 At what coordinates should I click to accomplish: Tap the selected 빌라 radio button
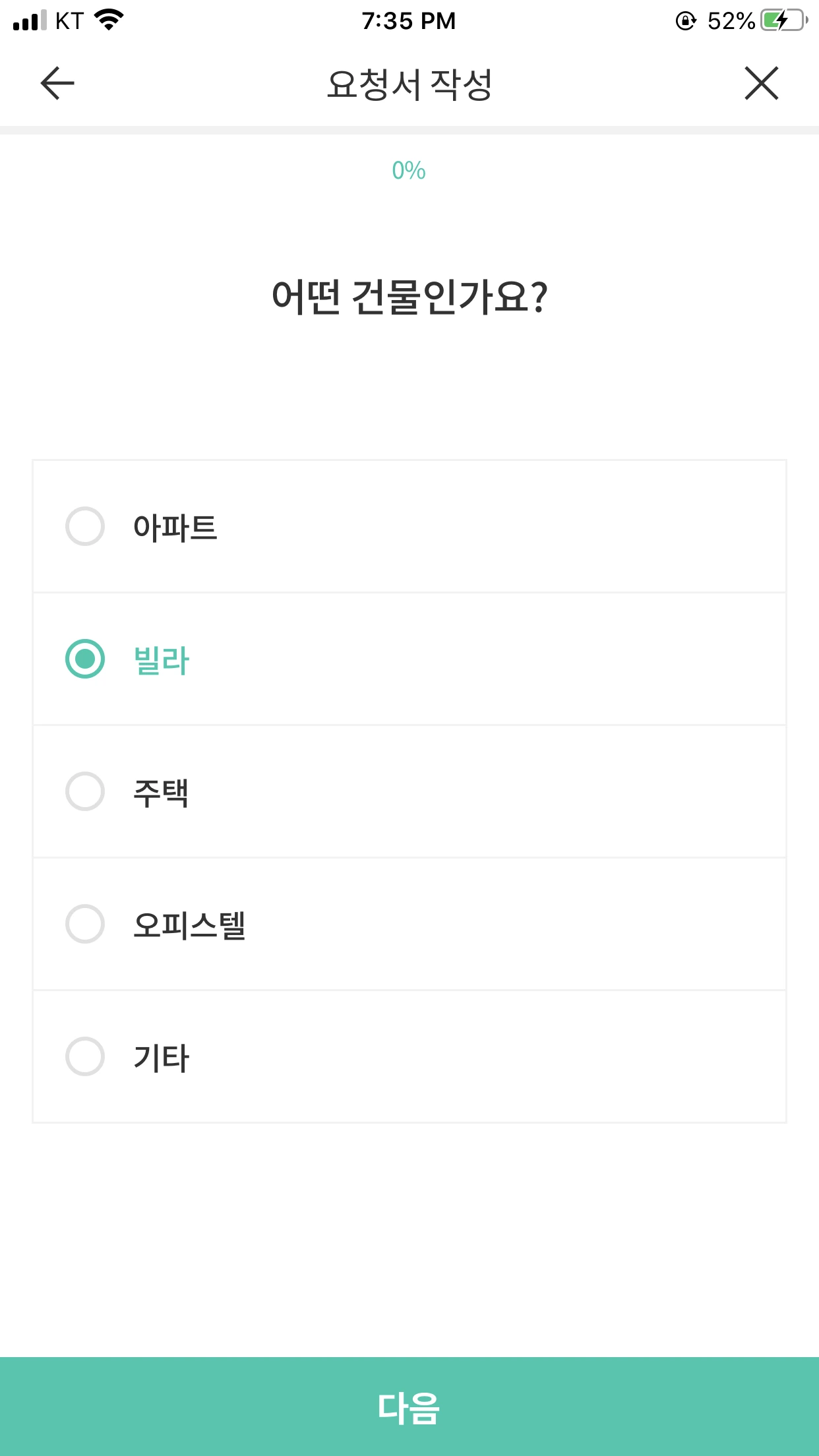point(85,659)
